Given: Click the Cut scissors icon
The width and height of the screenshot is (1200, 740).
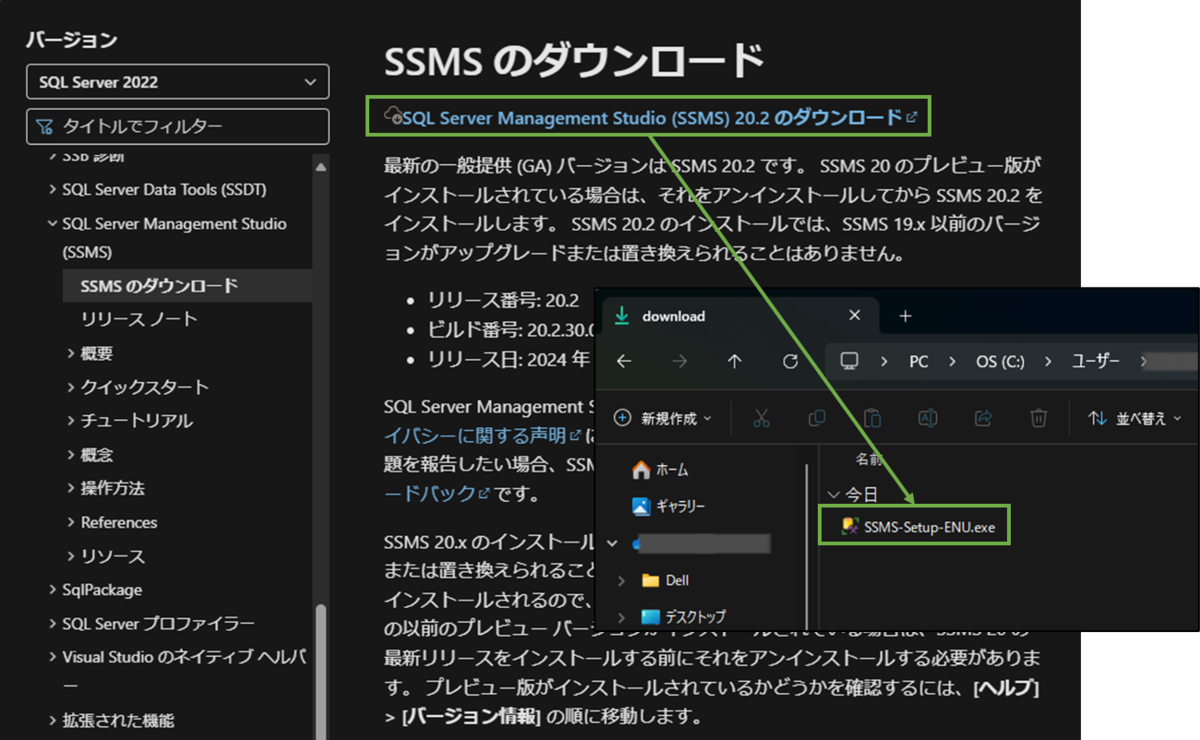Looking at the screenshot, I should point(762,418).
